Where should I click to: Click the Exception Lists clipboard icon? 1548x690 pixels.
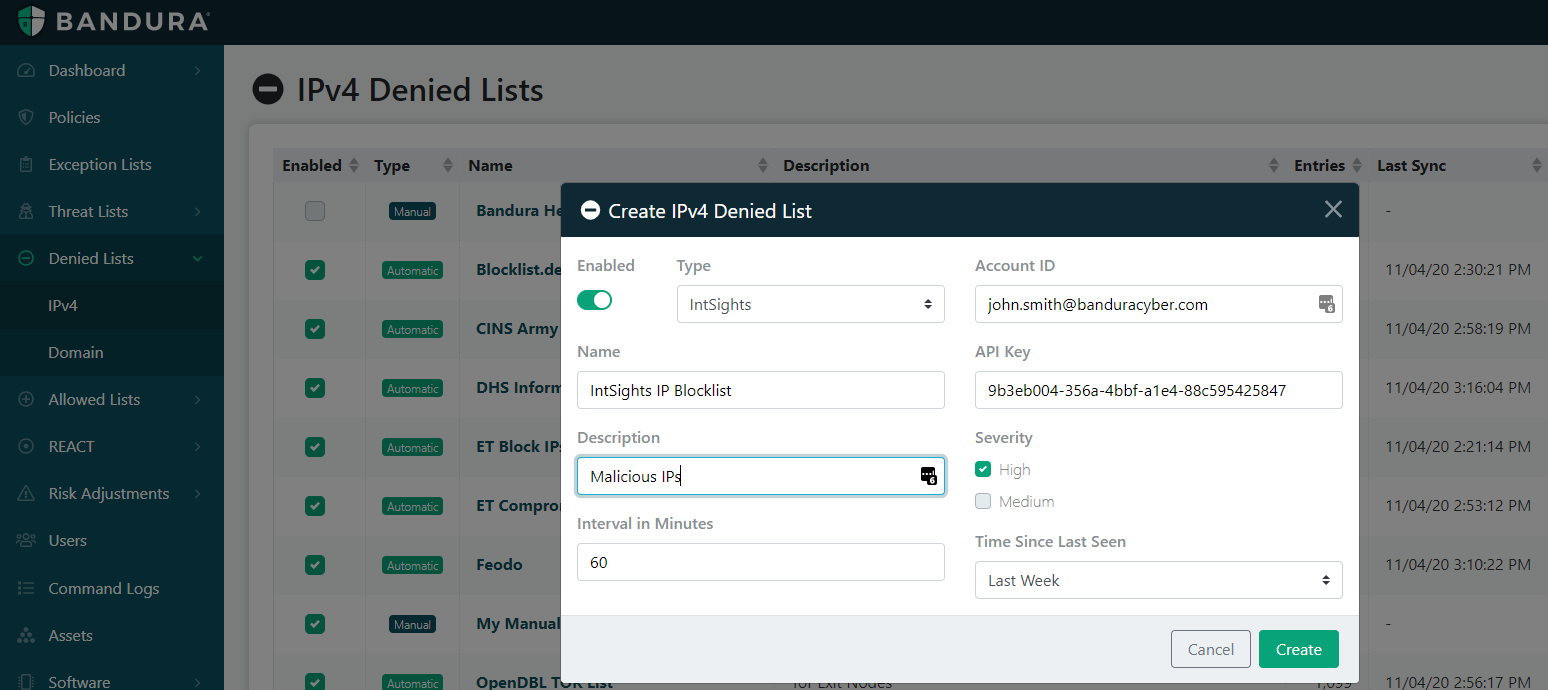tap(27, 165)
